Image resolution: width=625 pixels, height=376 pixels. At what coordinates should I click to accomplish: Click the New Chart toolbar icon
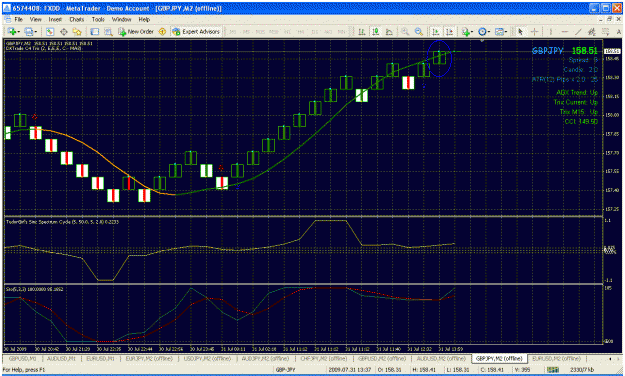(x=11, y=31)
